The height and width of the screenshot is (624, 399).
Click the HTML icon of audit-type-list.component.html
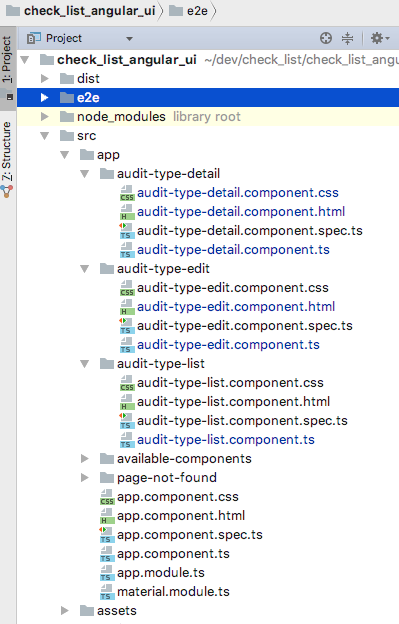click(127, 402)
